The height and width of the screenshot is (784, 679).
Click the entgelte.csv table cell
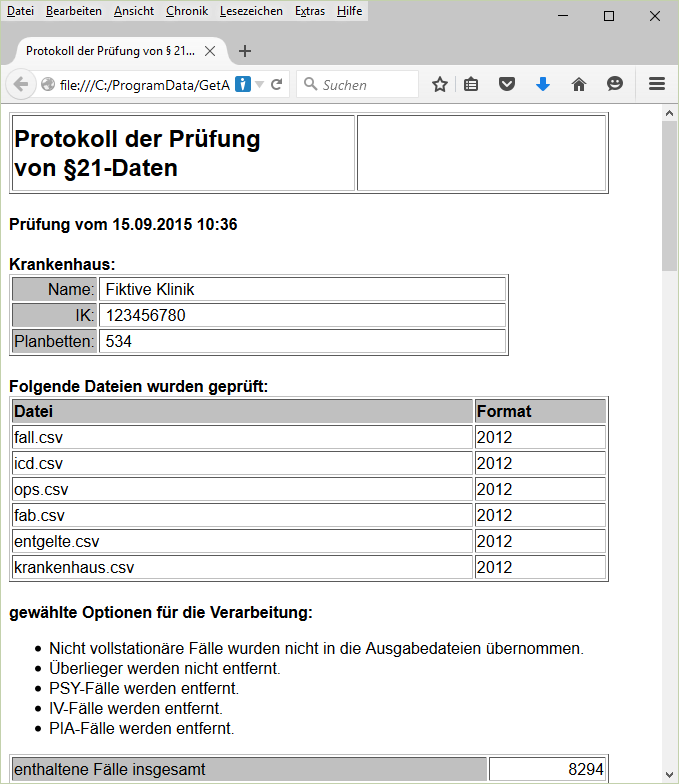(x=242, y=542)
